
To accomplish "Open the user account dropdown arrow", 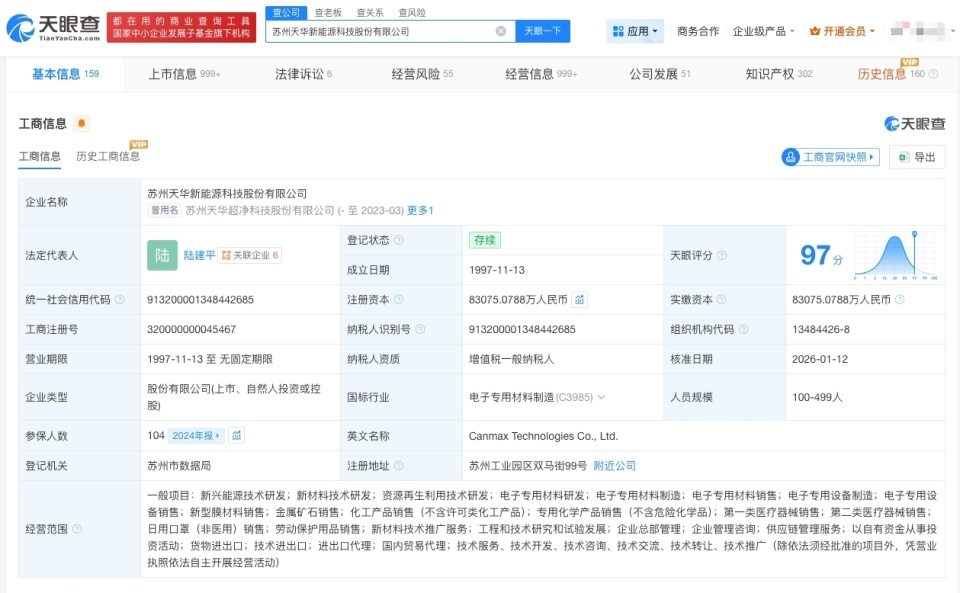I will [x=952, y=31].
